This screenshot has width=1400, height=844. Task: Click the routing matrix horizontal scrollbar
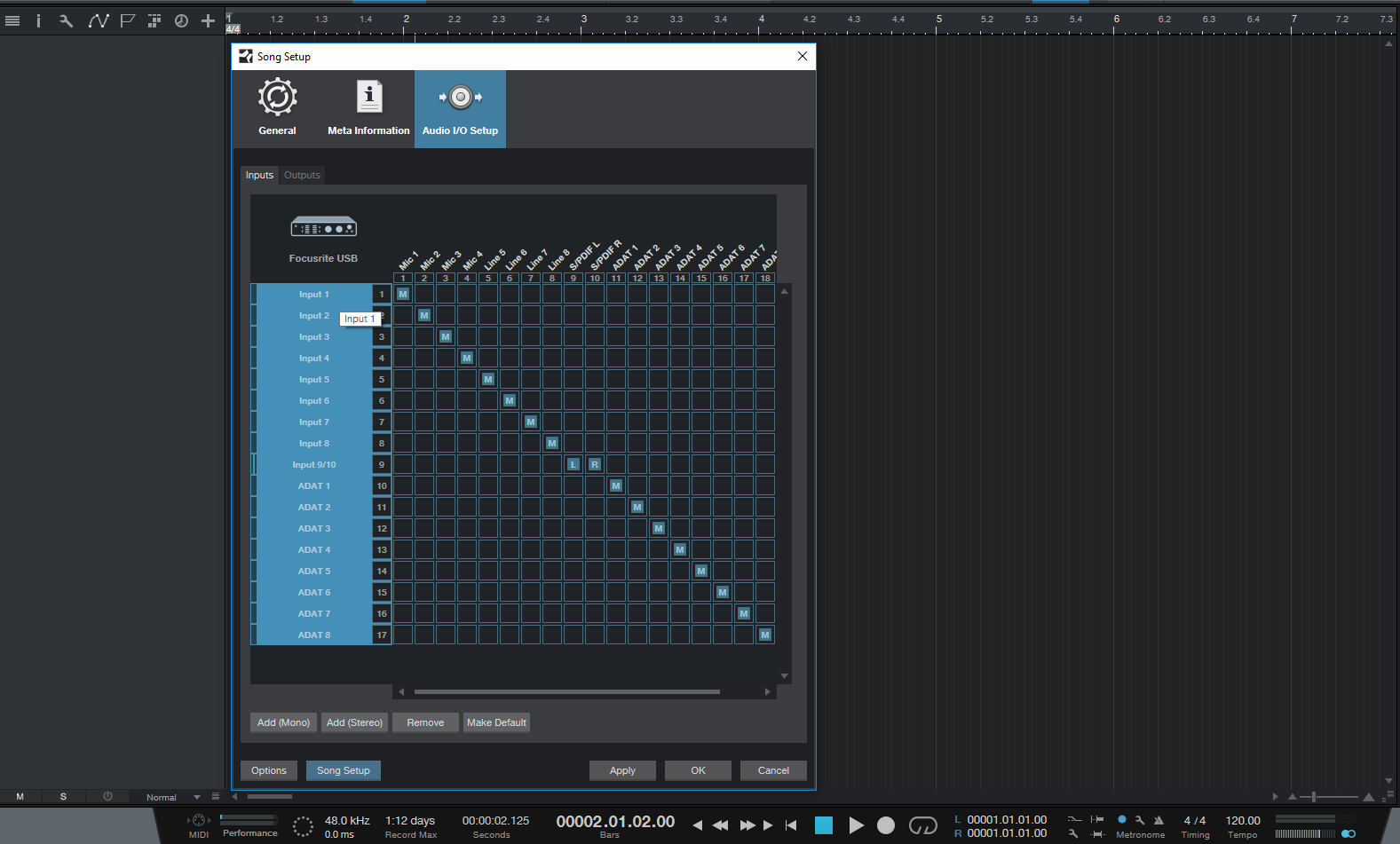(x=566, y=691)
